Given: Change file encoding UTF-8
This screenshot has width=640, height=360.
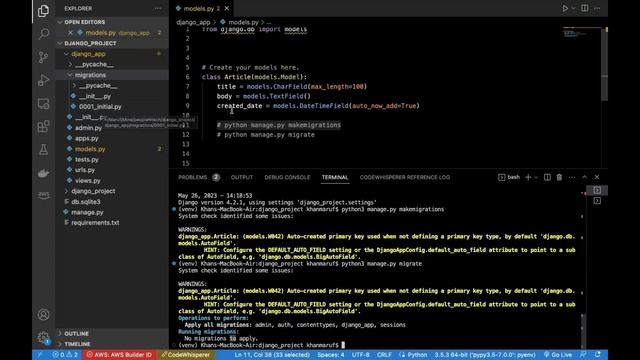Looking at the screenshot, I should [x=360, y=355].
